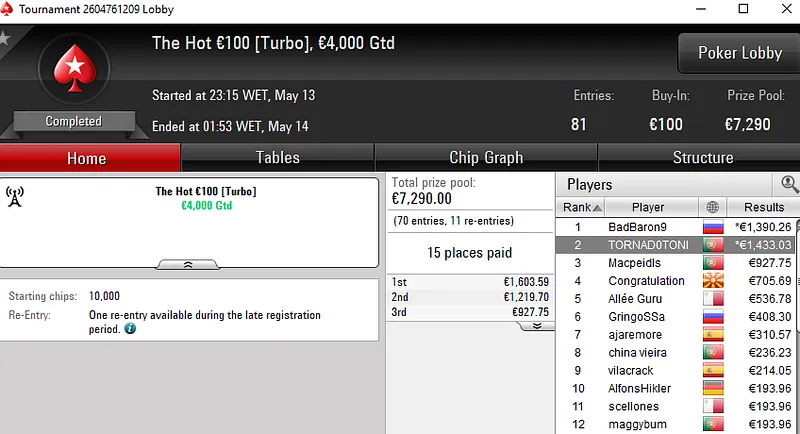Select player Macpeidls in list
The image size is (800, 434).
click(x=648, y=263)
